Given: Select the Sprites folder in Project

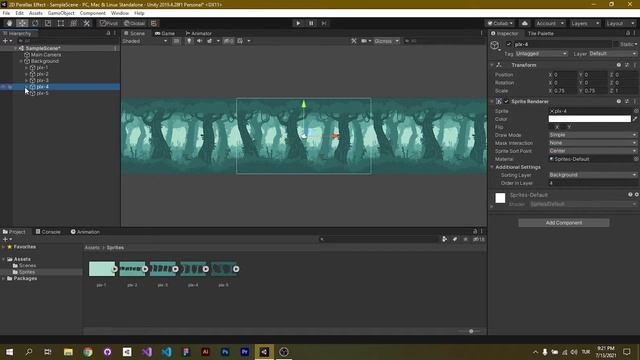Looking at the screenshot, I should [27, 272].
